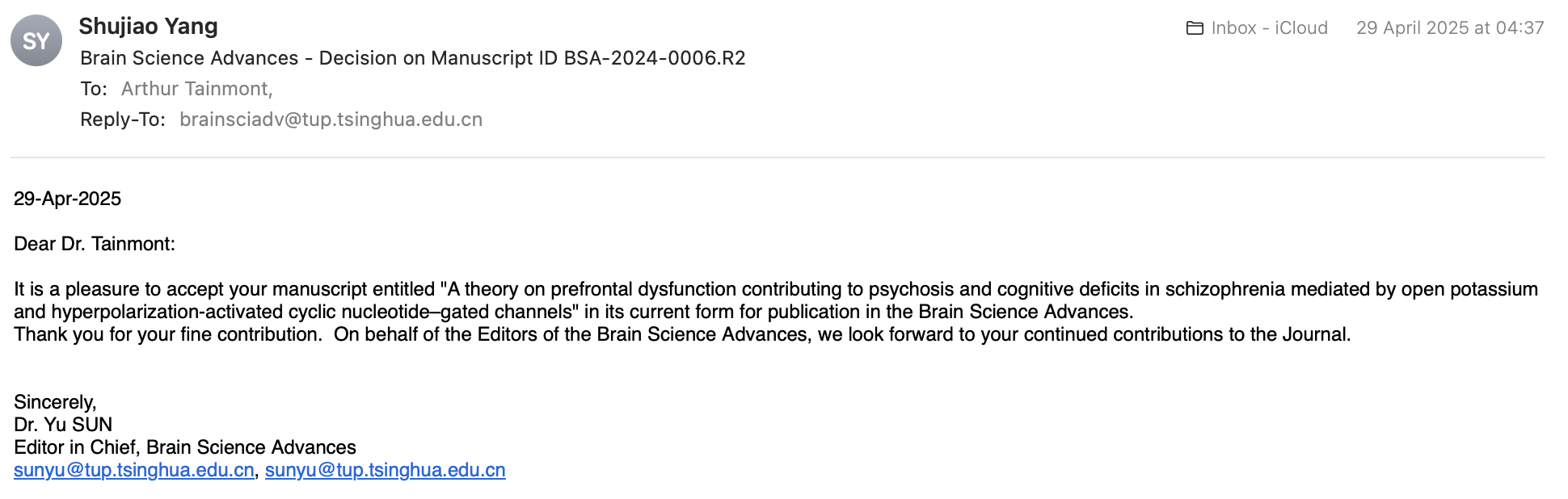This screenshot has height=499, width=1568.
Task: Click sender name Shujiao Yang
Action: pyautogui.click(x=148, y=27)
